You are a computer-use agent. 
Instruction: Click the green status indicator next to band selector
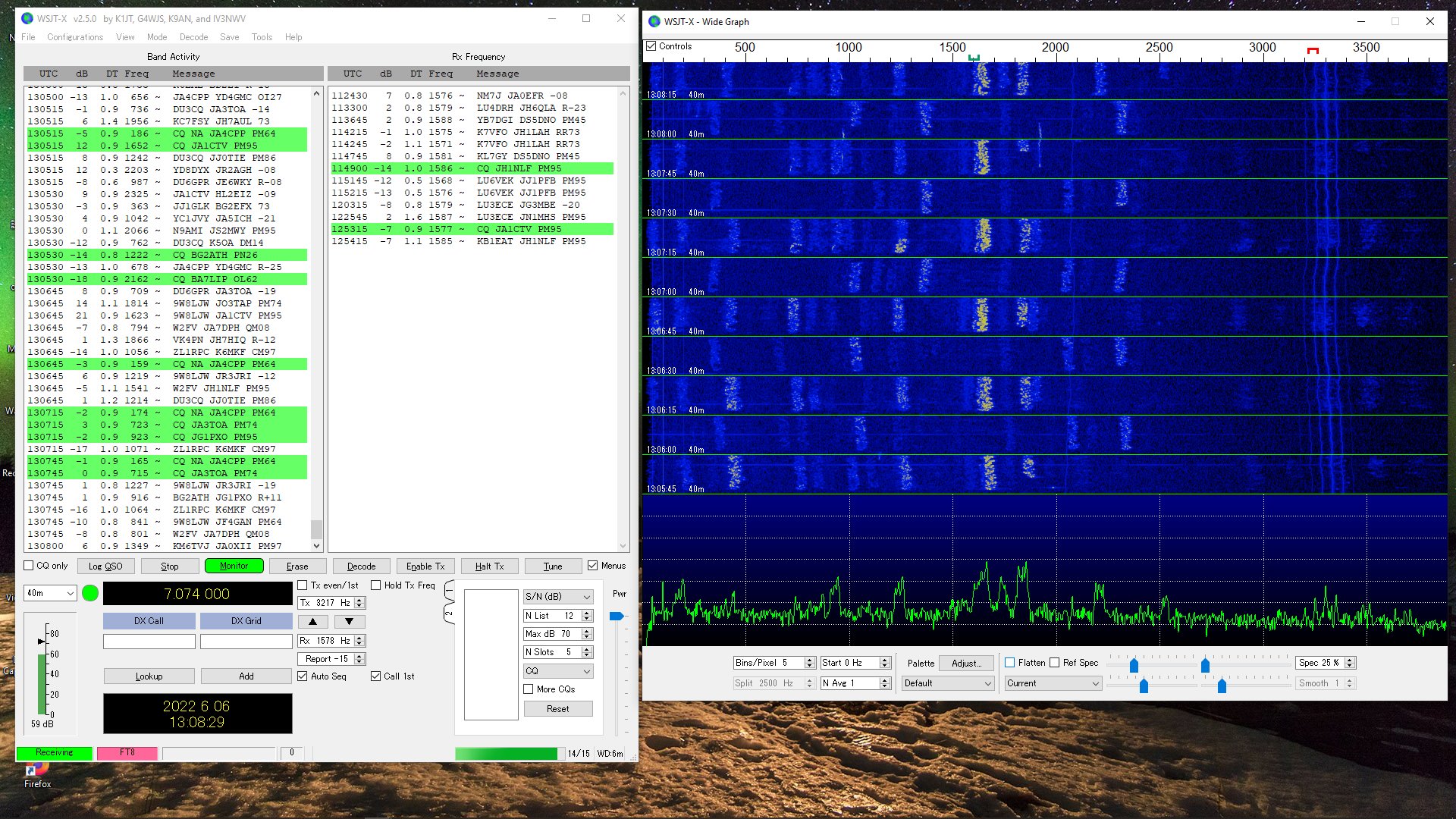[89, 593]
